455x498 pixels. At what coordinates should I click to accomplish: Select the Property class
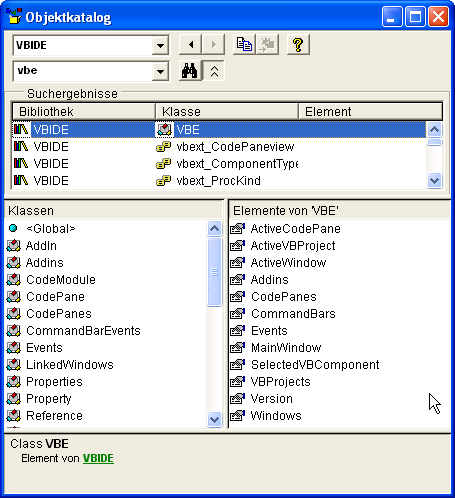[x=49, y=399]
